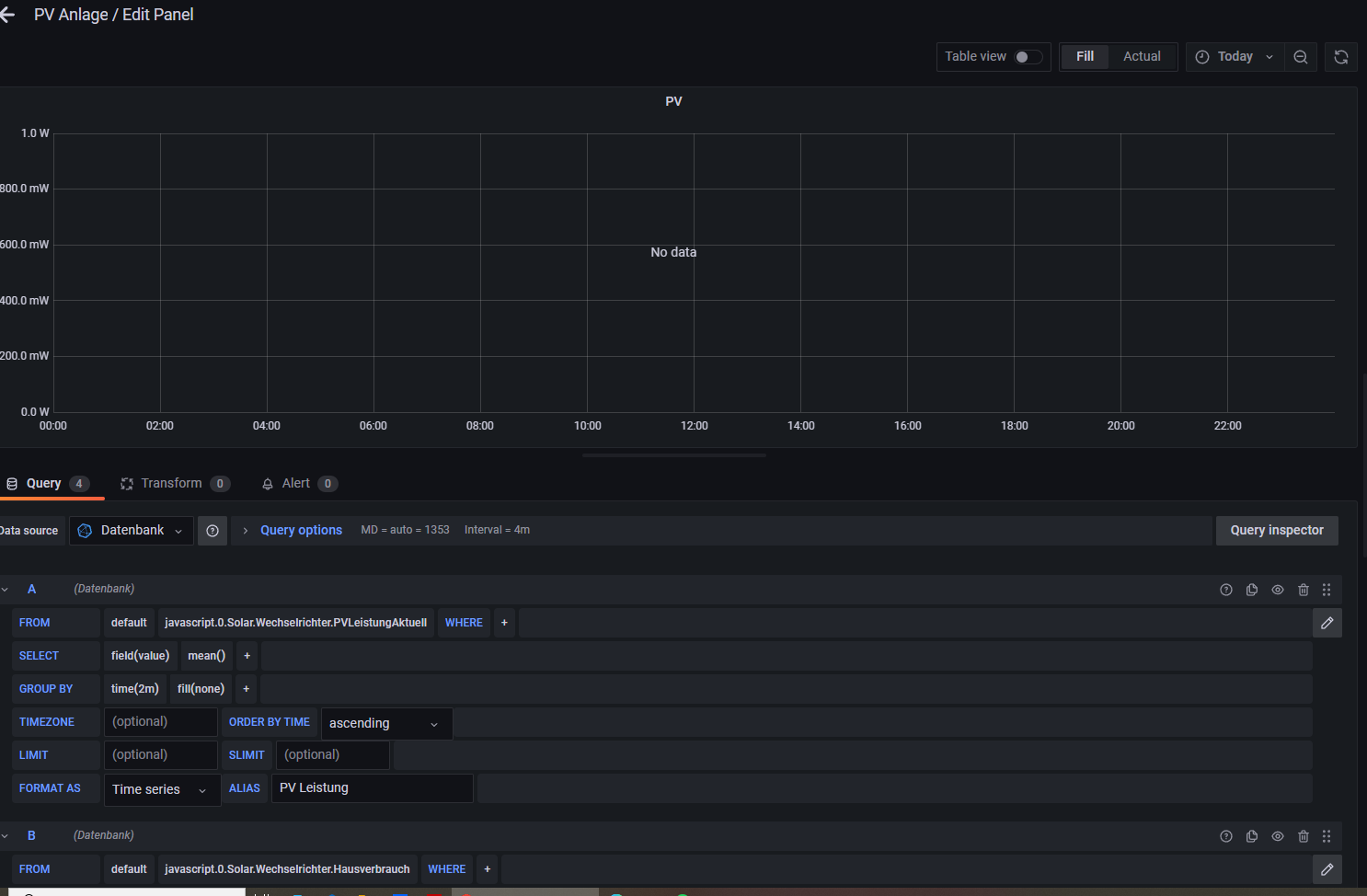Toggle the Table view switch
1367x896 pixels.
pos(1028,57)
